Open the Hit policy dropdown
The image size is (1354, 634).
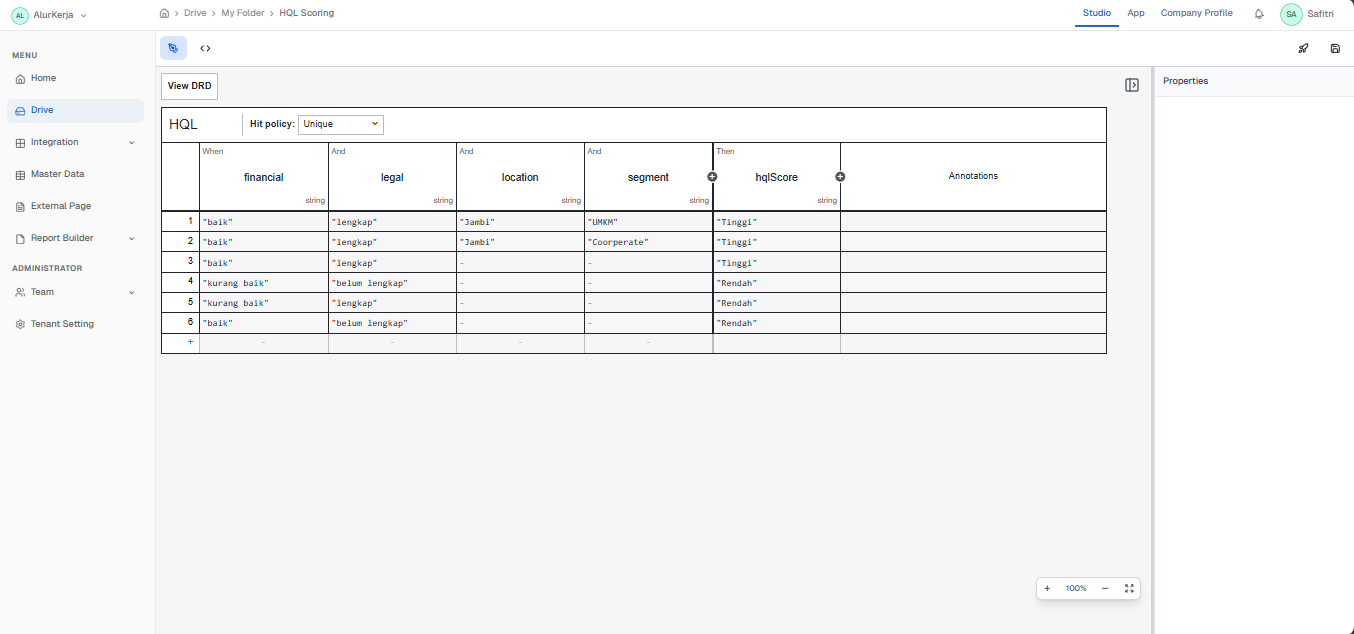[x=340, y=124]
